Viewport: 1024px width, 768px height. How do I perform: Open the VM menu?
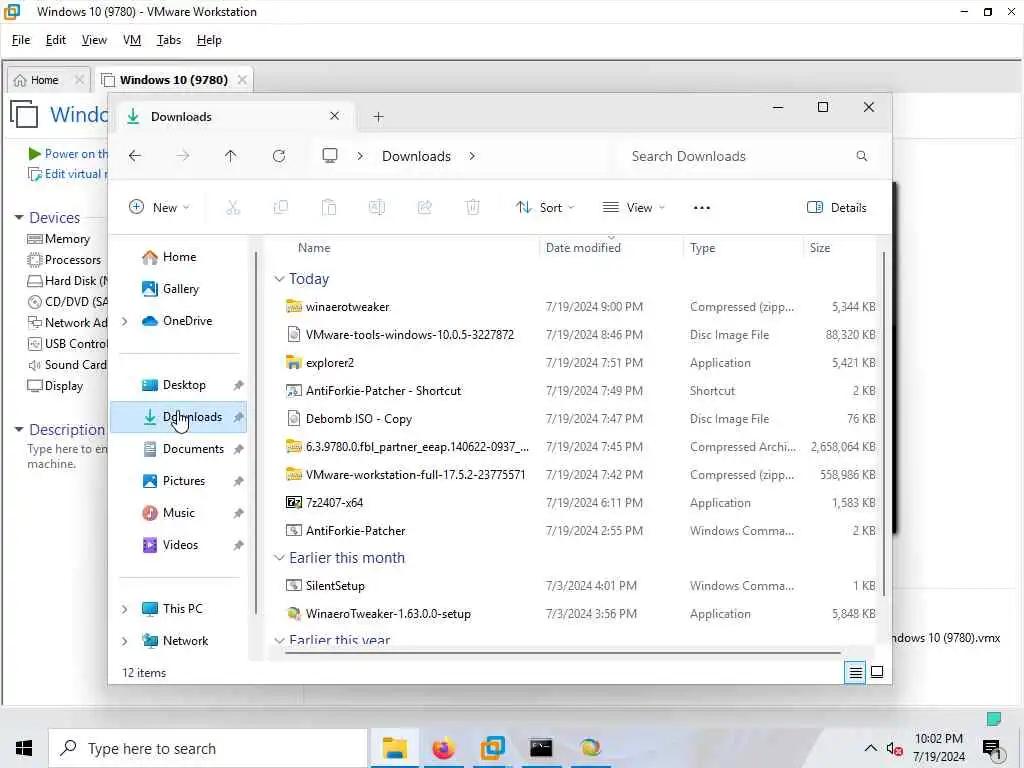132,40
